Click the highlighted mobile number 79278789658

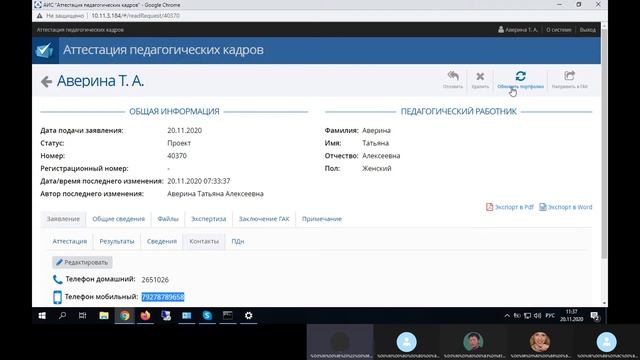[x=163, y=297]
